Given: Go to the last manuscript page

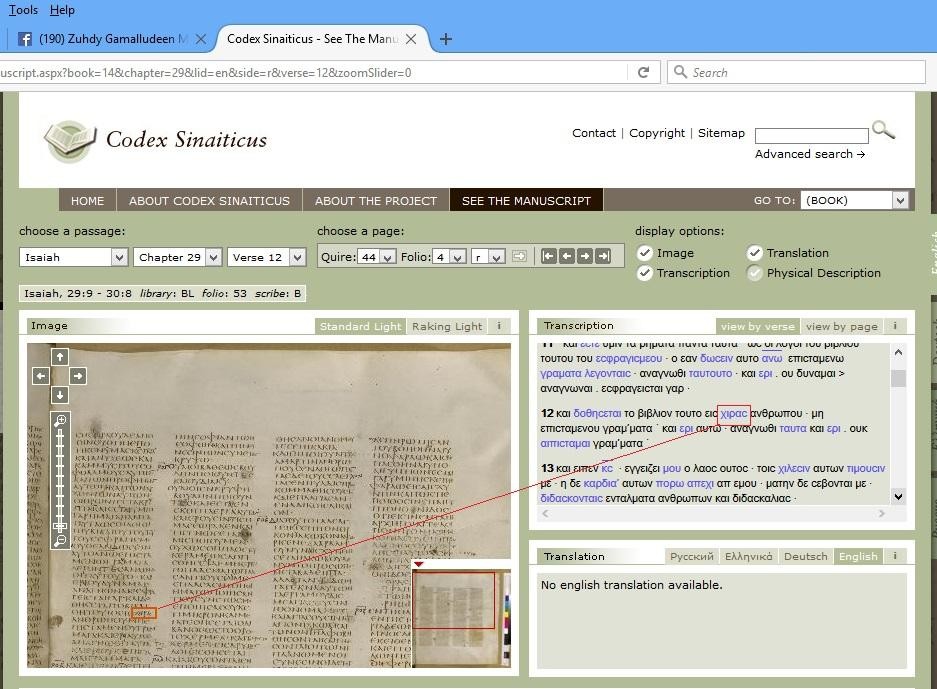Looking at the screenshot, I should click(604, 256).
